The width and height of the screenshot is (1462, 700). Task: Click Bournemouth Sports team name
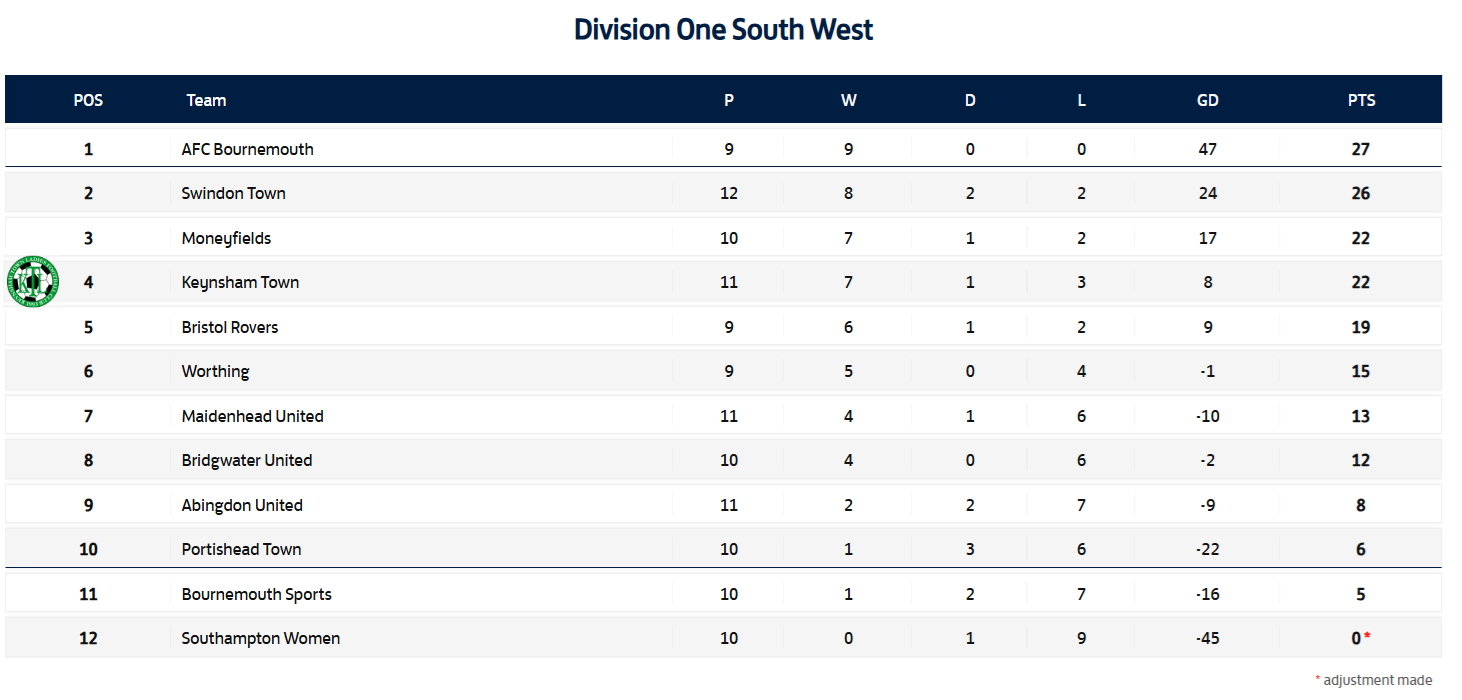point(256,594)
